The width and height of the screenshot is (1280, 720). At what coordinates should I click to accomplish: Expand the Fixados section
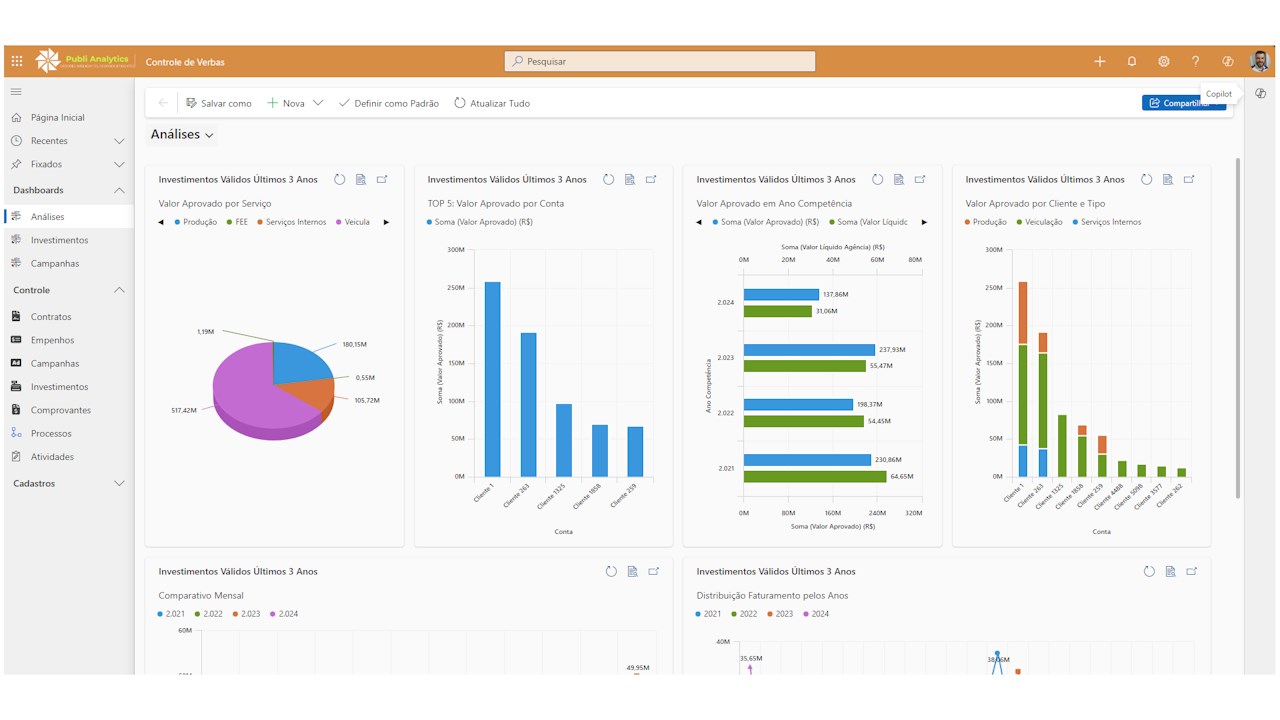pos(119,164)
